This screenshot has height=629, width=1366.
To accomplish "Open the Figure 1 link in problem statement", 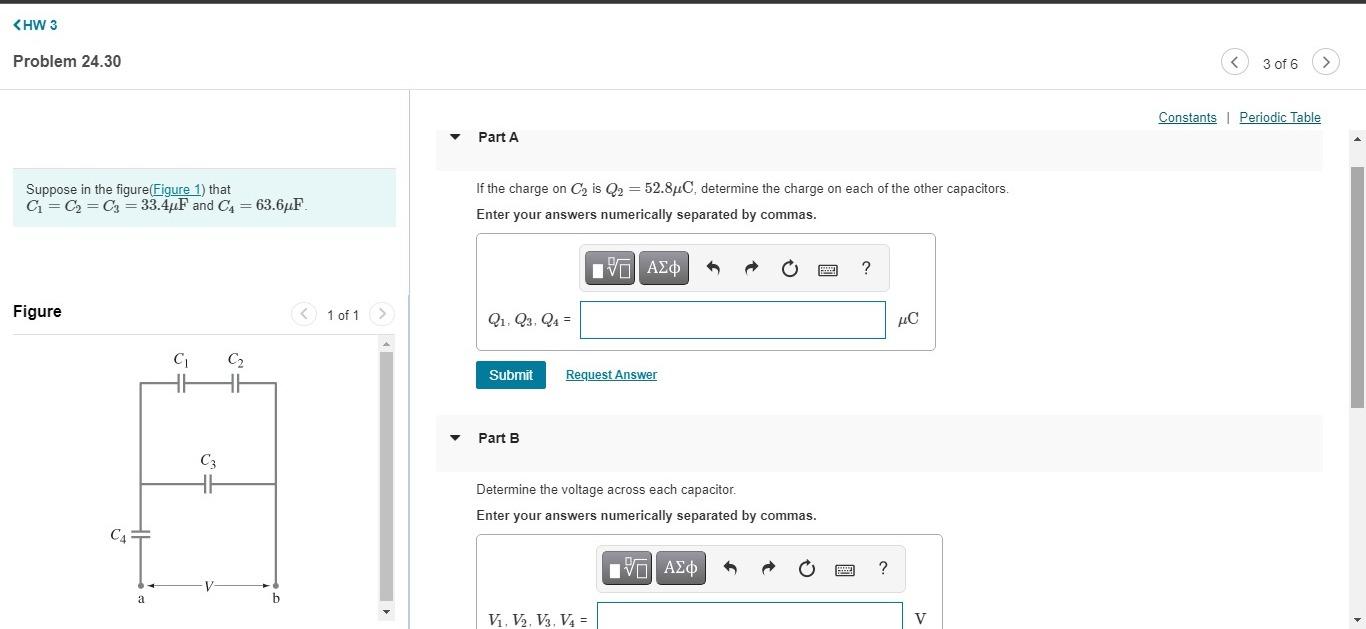I will (176, 189).
